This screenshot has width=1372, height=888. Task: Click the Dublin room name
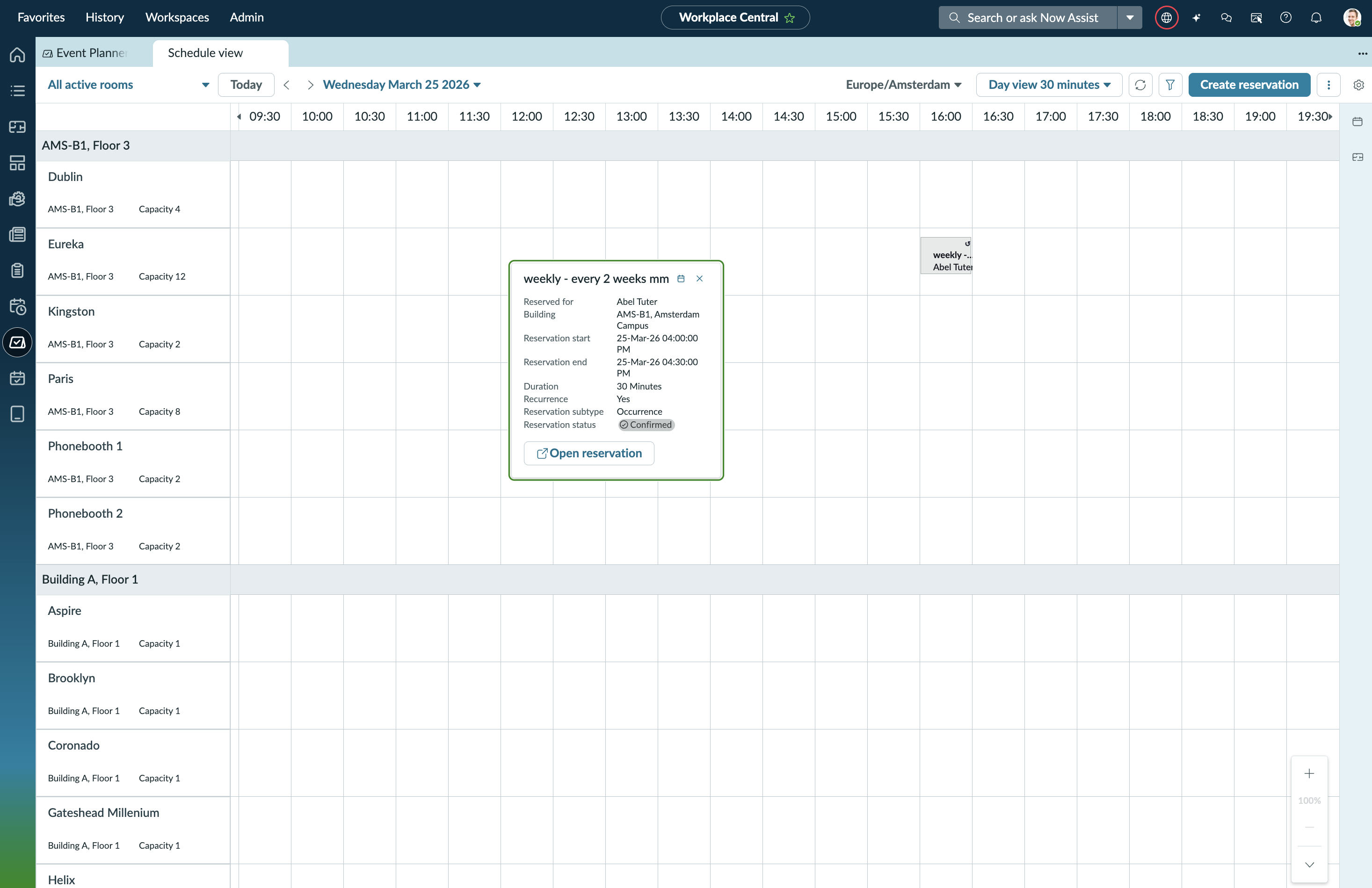(65, 177)
